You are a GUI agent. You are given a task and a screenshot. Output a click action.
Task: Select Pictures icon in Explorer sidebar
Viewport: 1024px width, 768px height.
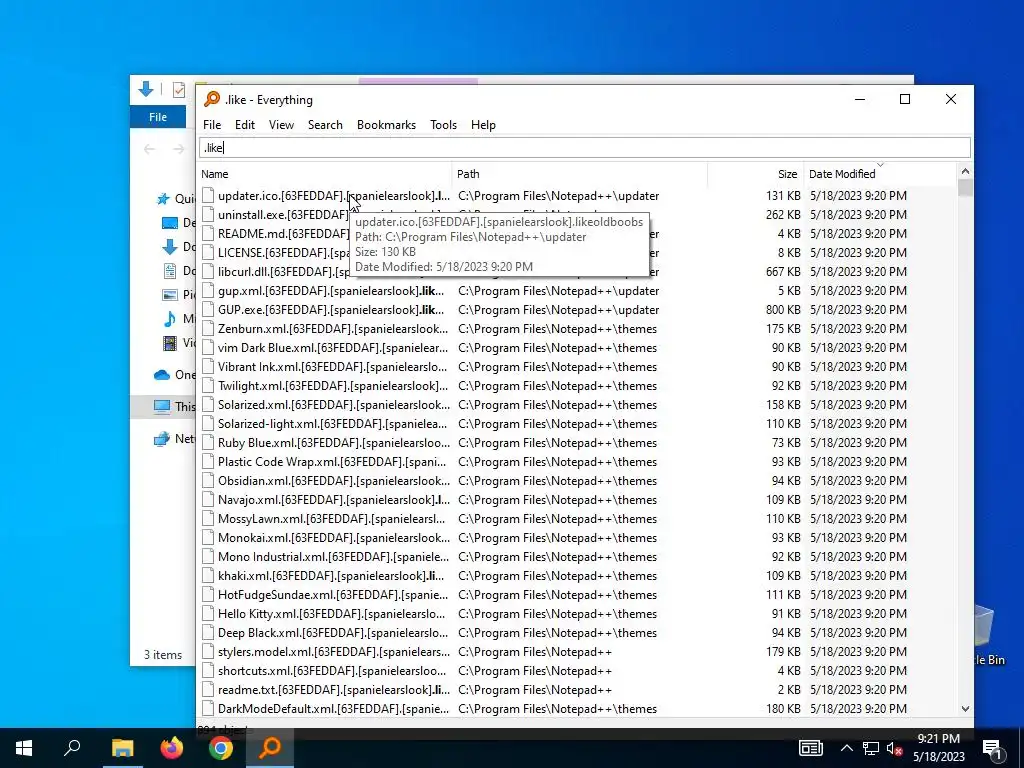tap(170, 295)
